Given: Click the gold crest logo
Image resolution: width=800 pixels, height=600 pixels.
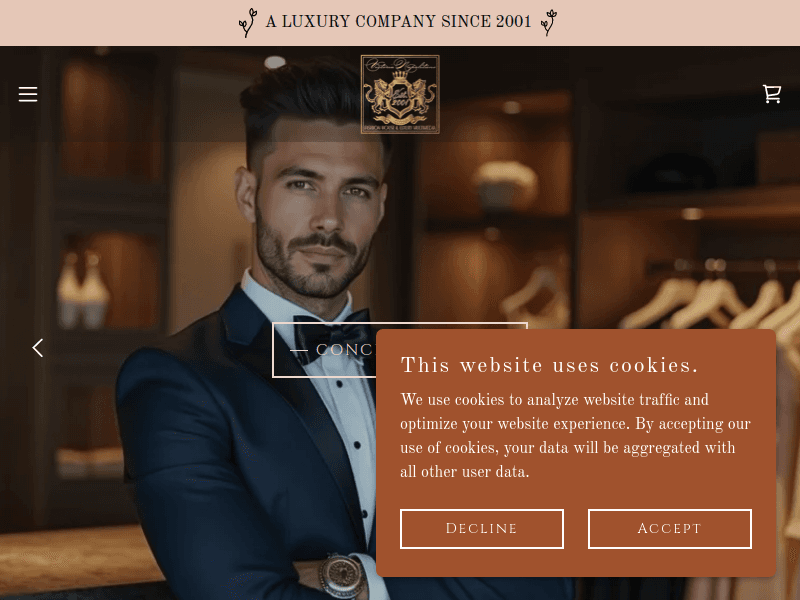Looking at the screenshot, I should [x=400, y=94].
